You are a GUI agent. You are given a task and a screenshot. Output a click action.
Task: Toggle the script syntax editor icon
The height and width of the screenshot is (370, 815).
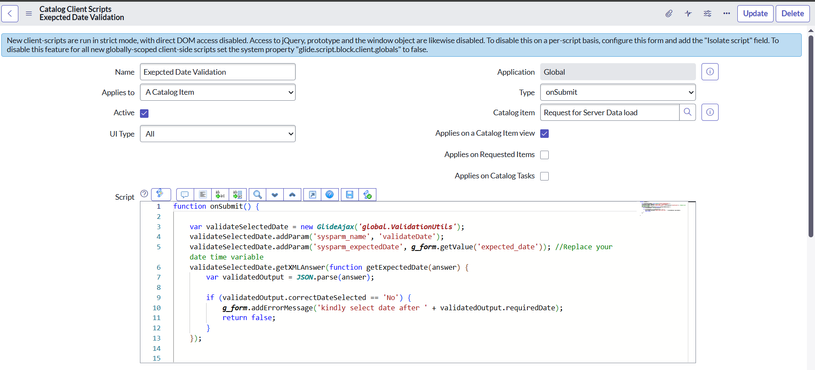tap(161, 194)
